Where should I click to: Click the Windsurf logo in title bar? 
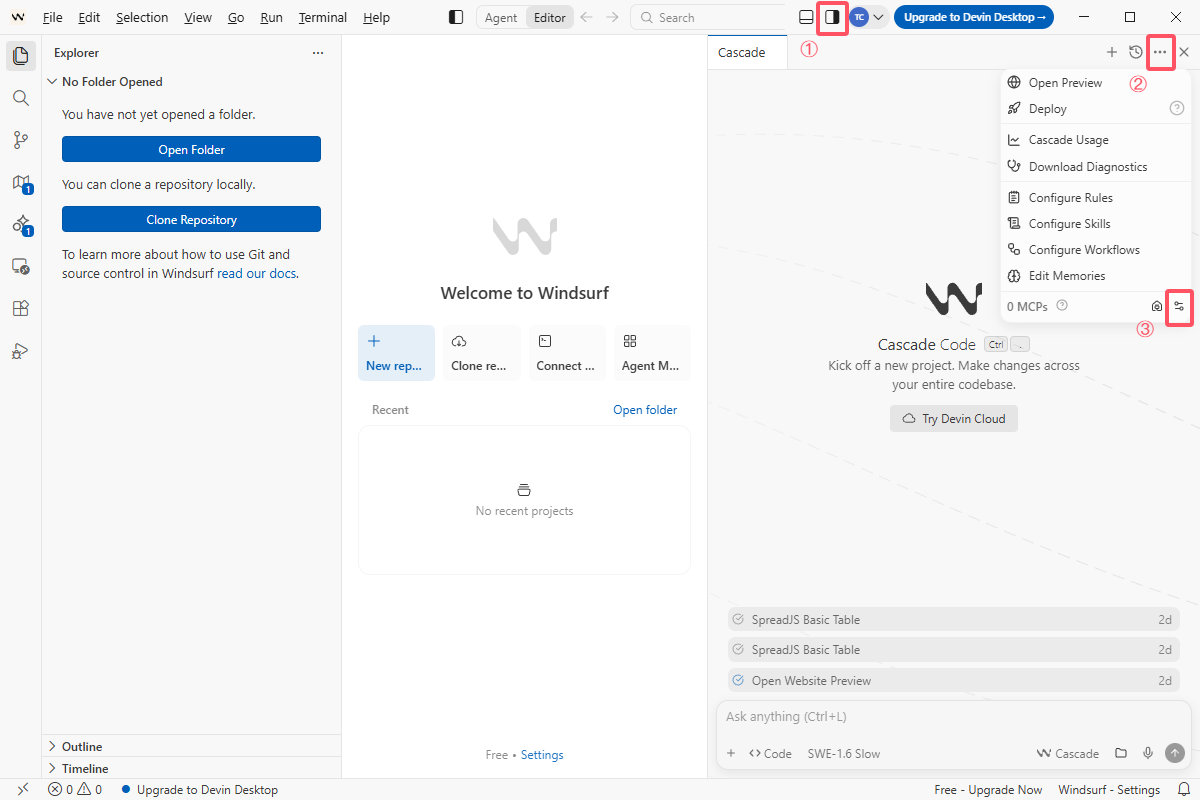click(x=18, y=17)
